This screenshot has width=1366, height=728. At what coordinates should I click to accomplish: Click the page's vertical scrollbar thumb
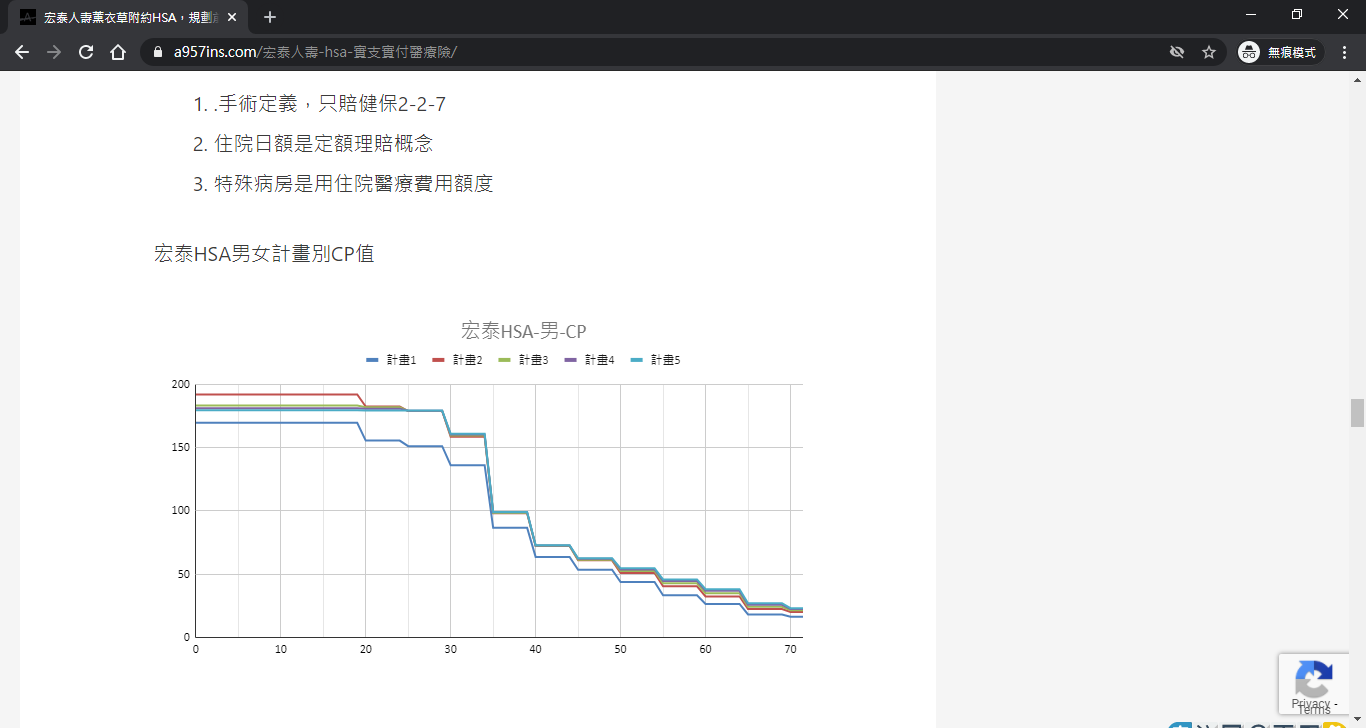(x=1357, y=412)
